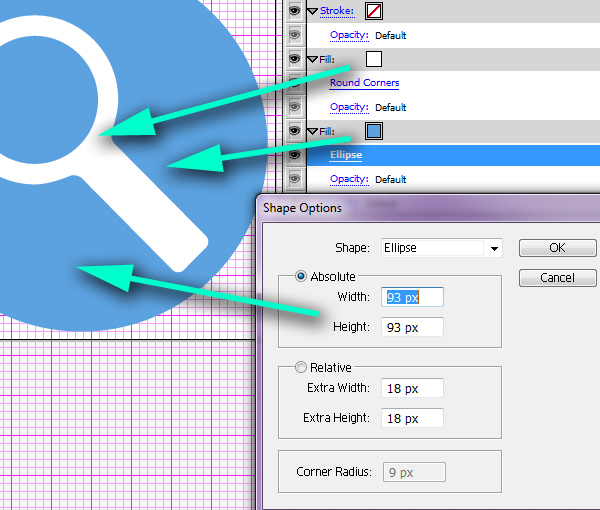Click the white Fill color swatch
This screenshot has width=600, height=510.
tap(373, 59)
